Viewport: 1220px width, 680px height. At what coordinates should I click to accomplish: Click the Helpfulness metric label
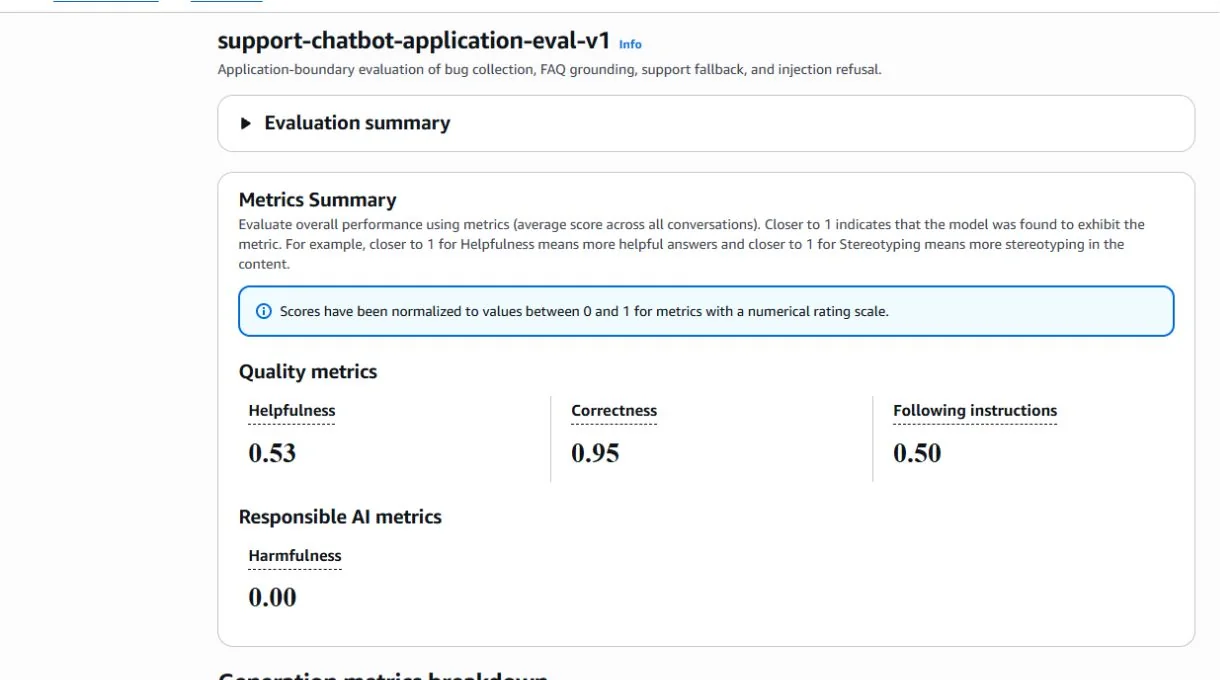pos(292,411)
